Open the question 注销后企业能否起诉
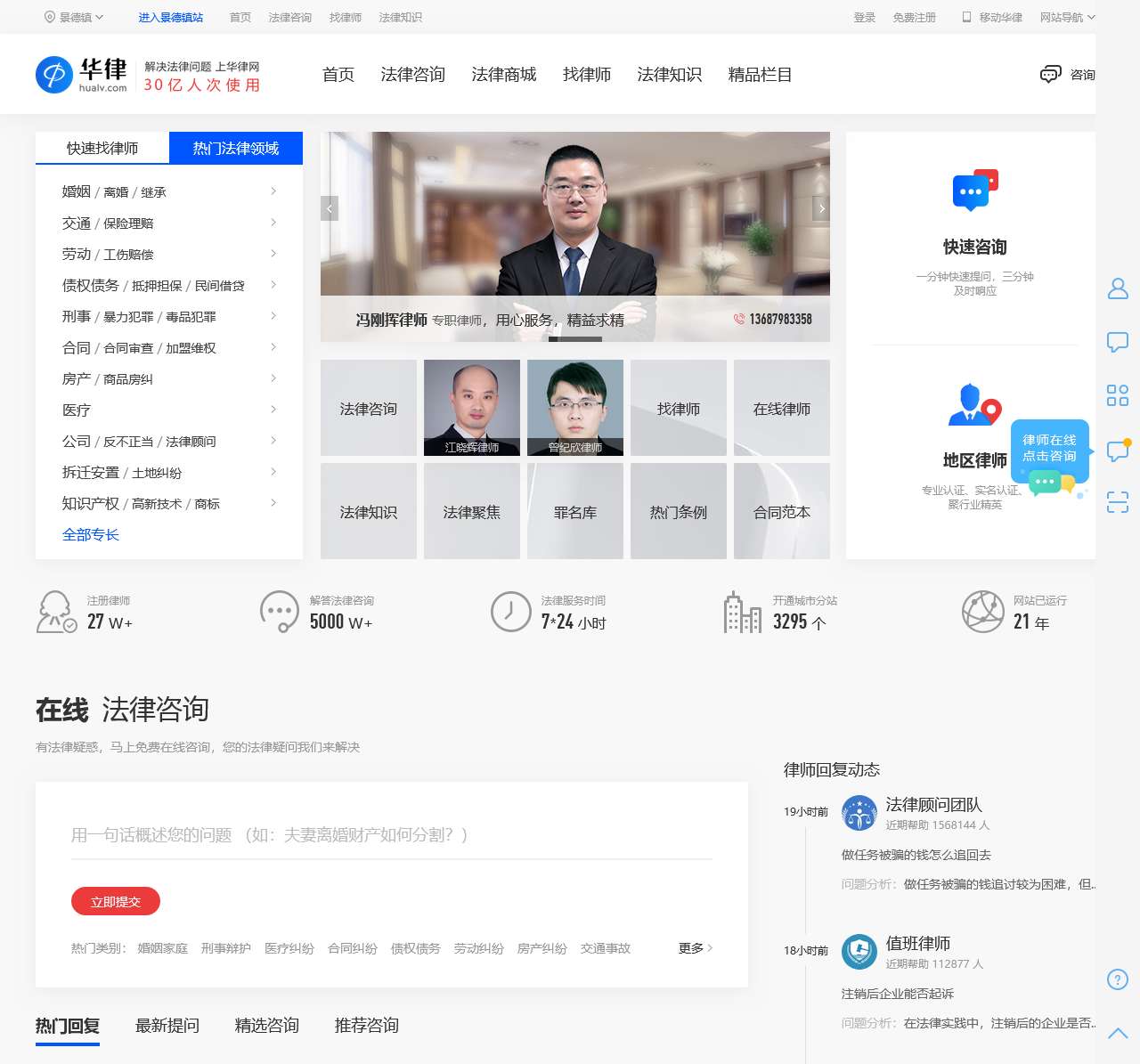Image resolution: width=1140 pixels, height=1064 pixels. [x=898, y=994]
